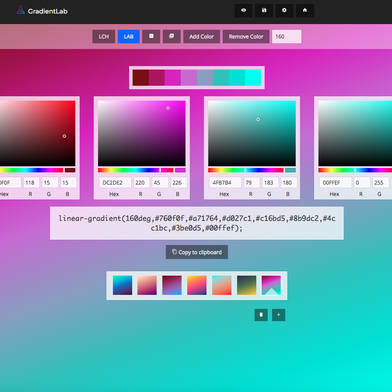The width and height of the screenshot is (392, 392).
Task: Select the orchid fourth palette swatch
Action: [x=189, y=78]
